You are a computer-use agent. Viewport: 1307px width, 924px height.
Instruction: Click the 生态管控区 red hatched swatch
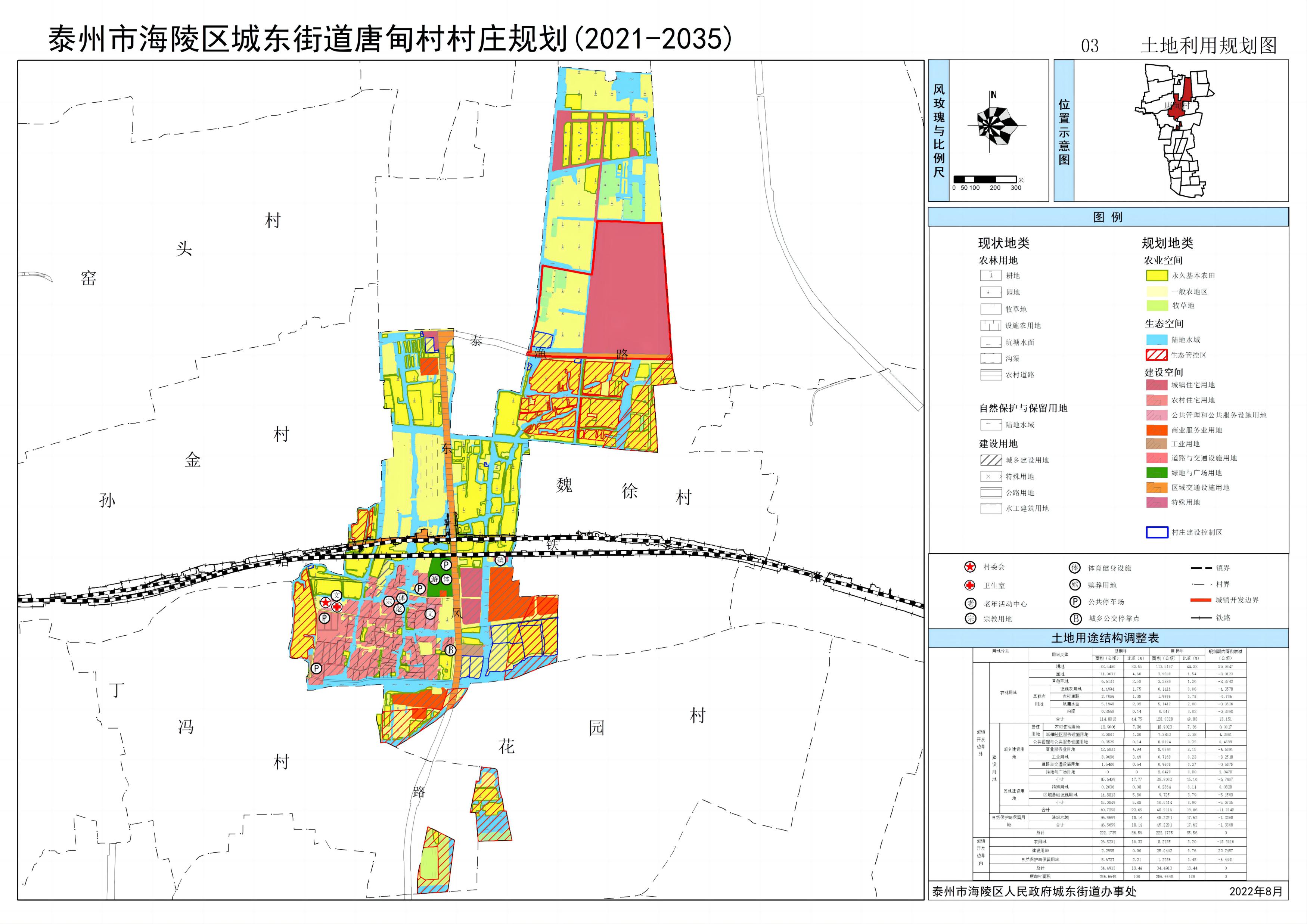click(1157, 355)
